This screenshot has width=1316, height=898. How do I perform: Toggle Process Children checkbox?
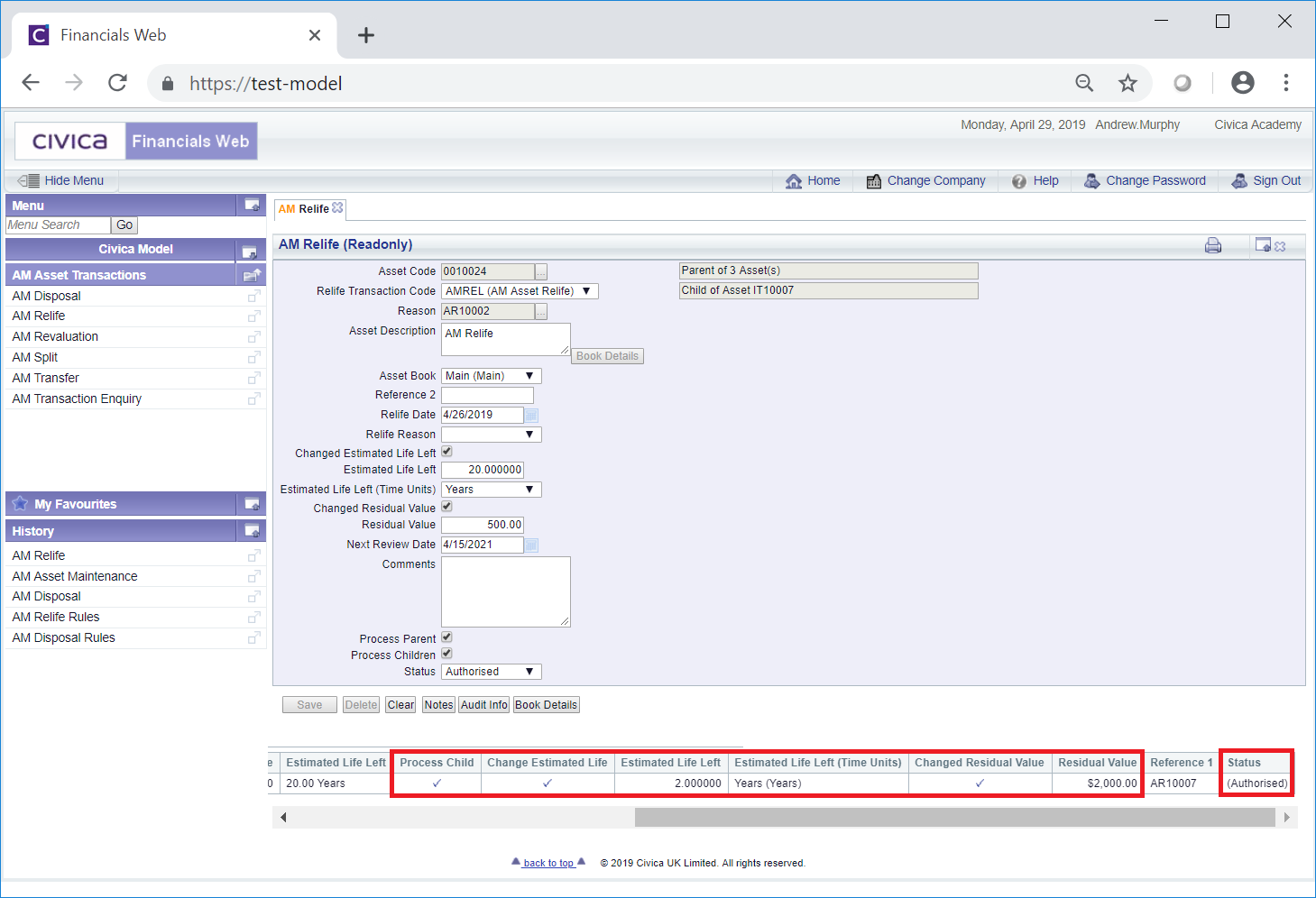[x=446, y=654]
